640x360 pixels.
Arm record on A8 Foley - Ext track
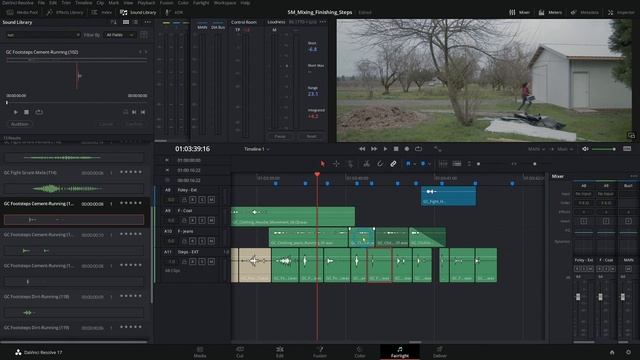click(x=193, y=200)
